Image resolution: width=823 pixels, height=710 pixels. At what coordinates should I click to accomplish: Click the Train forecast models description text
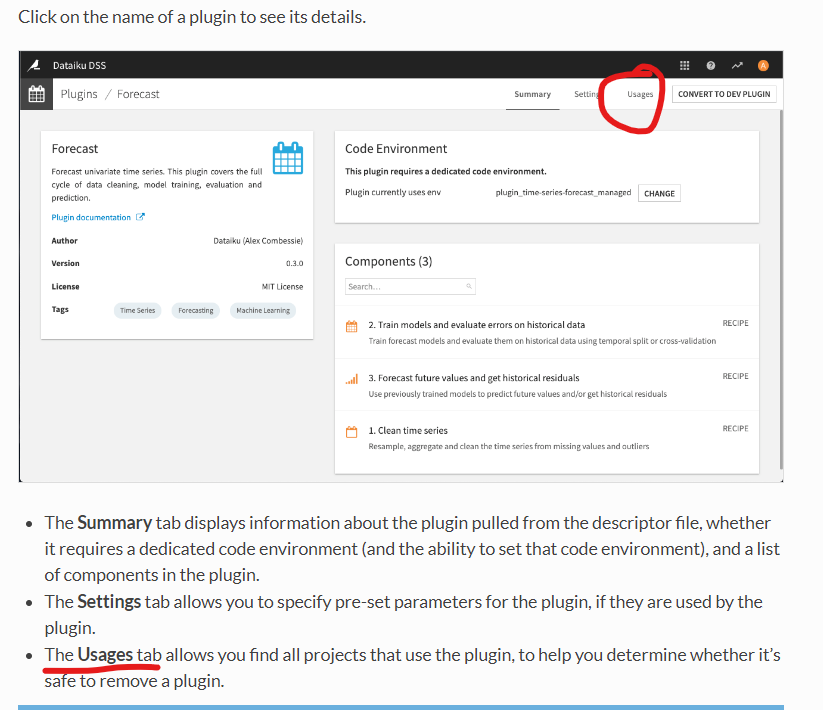pyautogui.click(x=542, y=341)
